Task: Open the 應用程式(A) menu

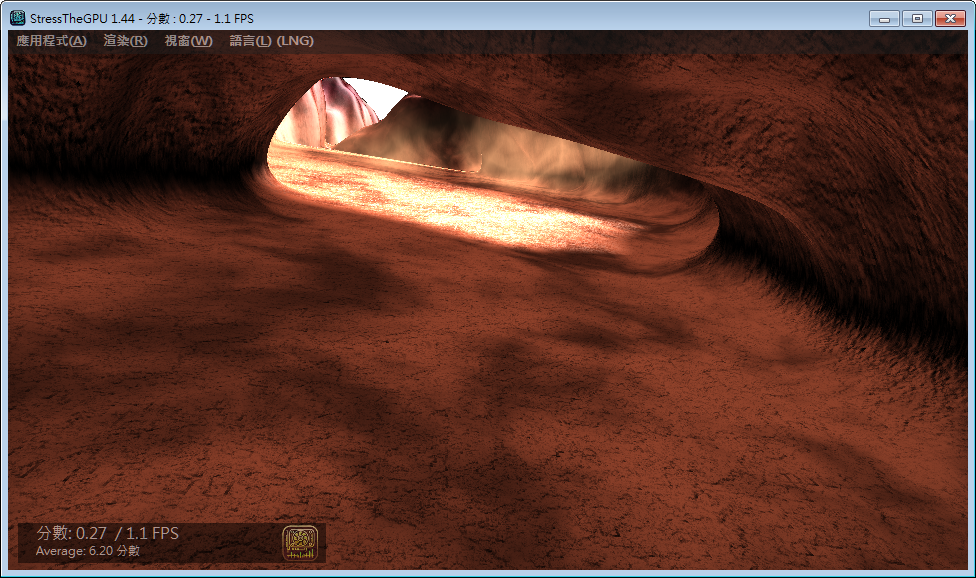Action: coord(52,41)
